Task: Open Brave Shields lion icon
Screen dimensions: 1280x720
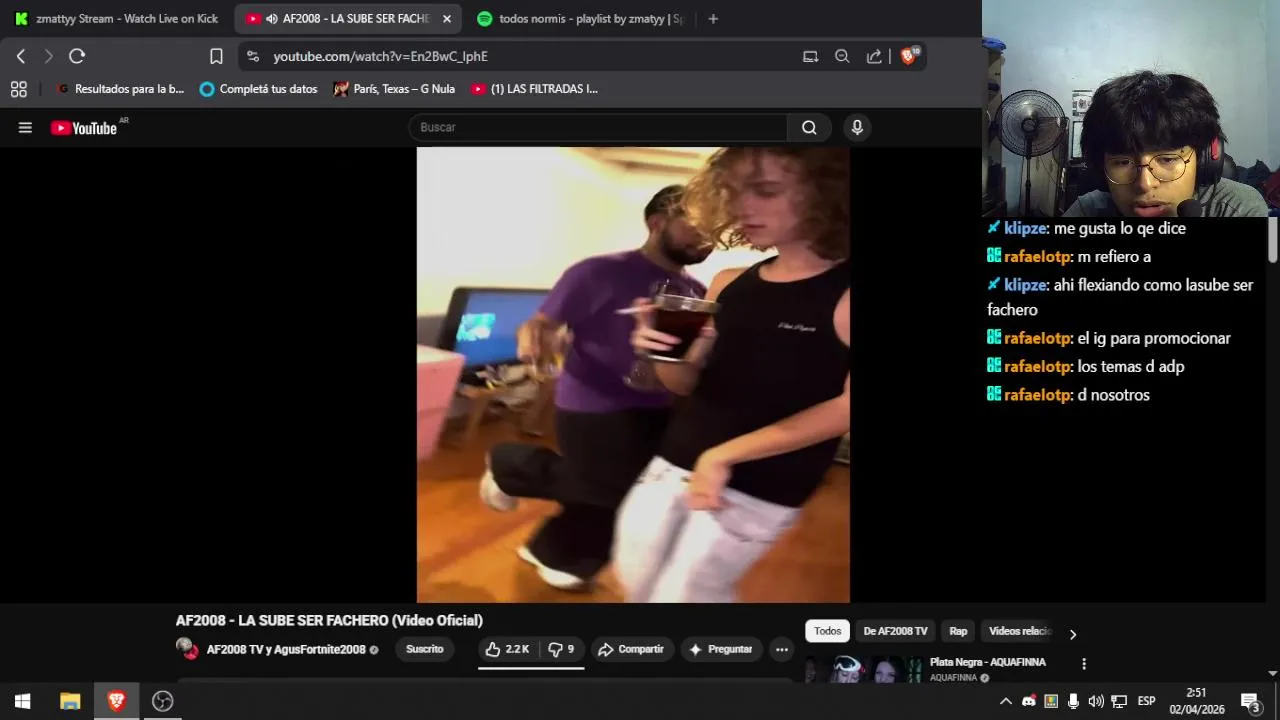Action: (x=908, y=56)
